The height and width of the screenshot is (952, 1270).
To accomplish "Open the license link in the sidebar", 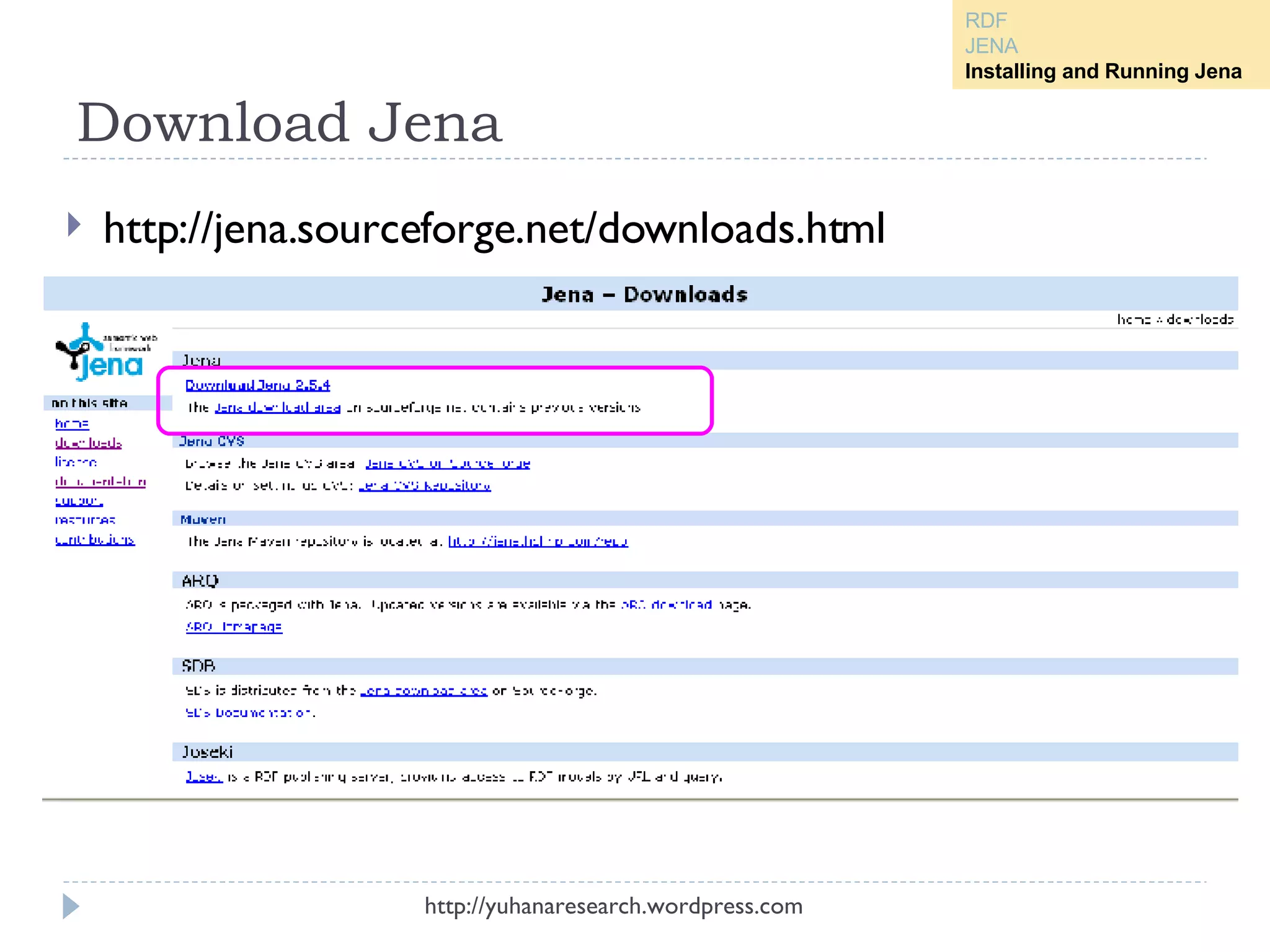I will pos(76,462).
